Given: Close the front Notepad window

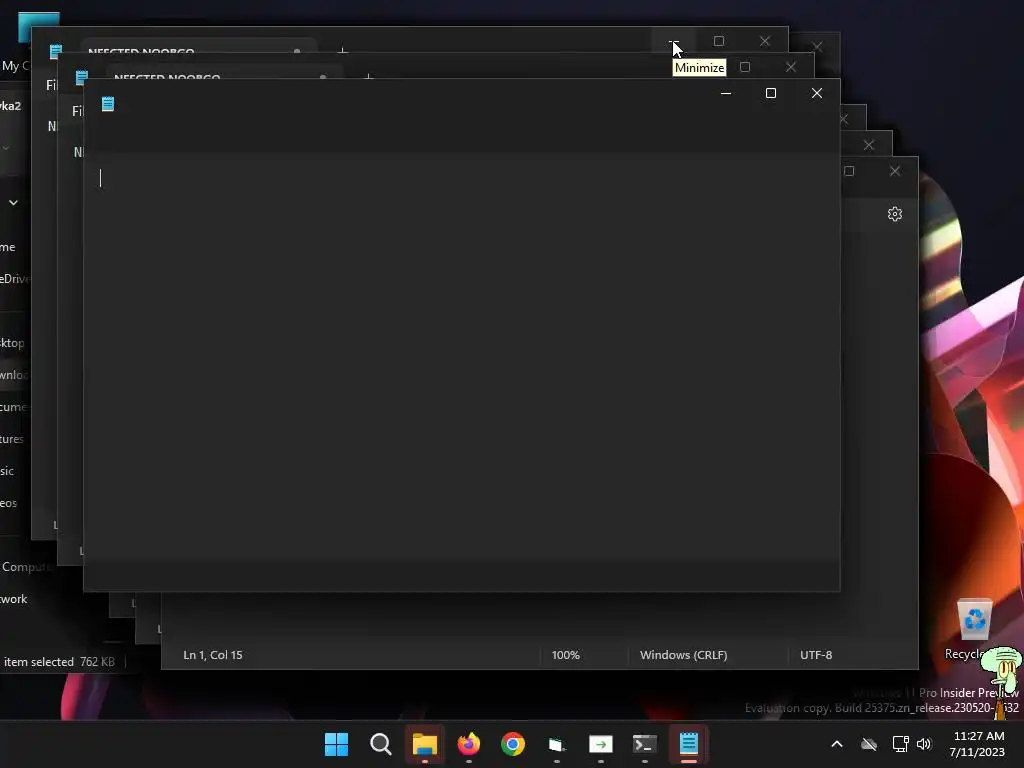Looking at the screenshot, I should (x=816, y=93).
